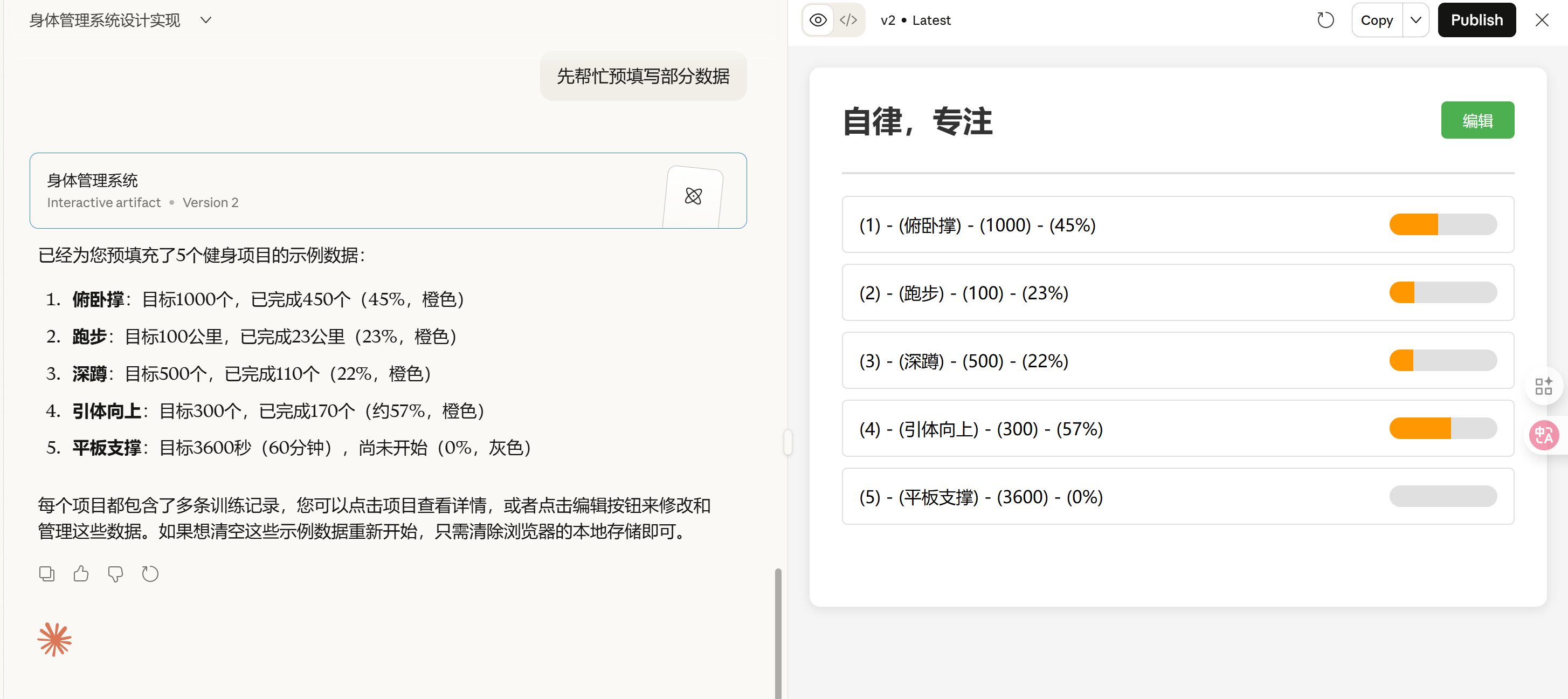Copy the assistant response with copy icon

pos(46,573)
